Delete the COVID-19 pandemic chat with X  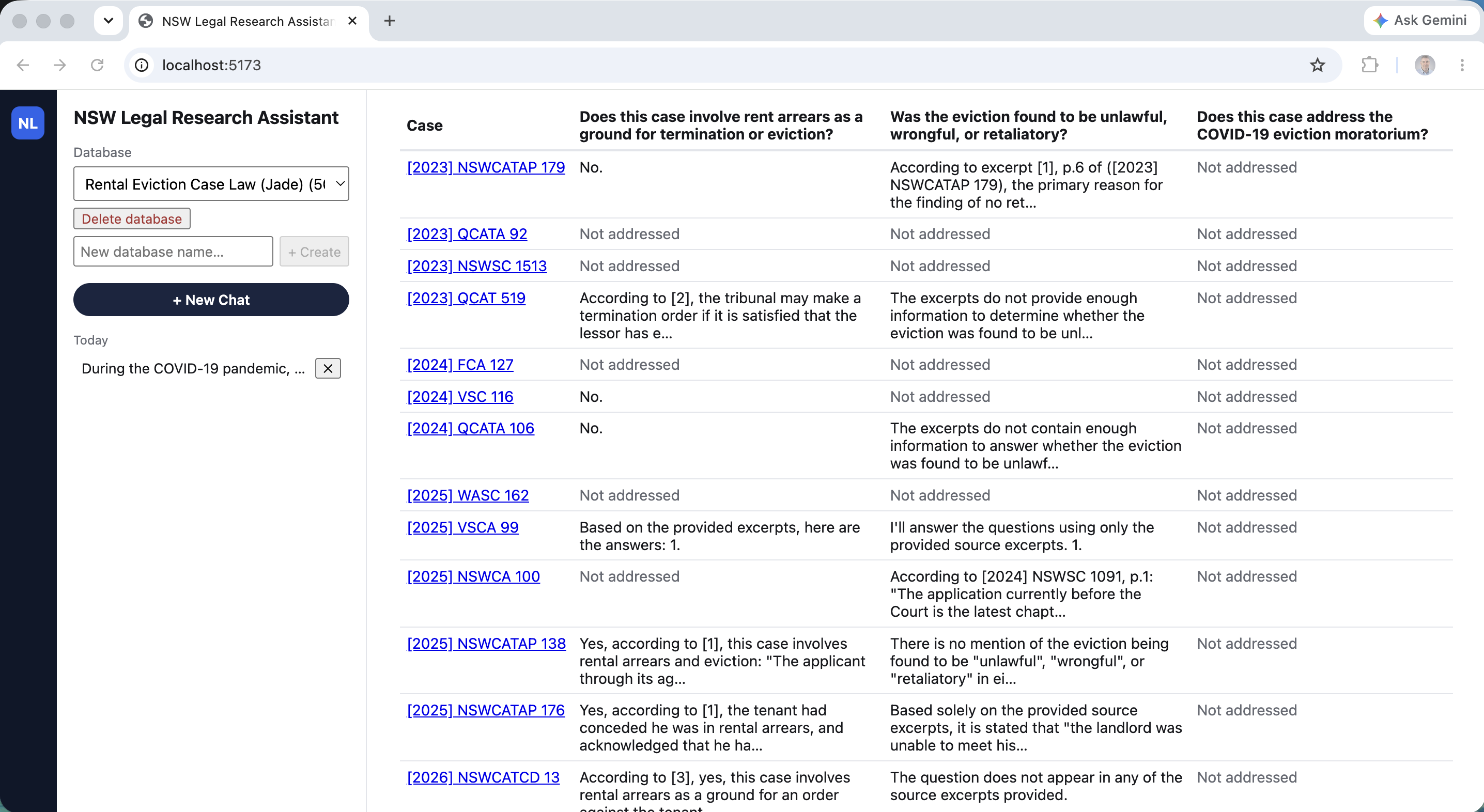click(328, 369)
